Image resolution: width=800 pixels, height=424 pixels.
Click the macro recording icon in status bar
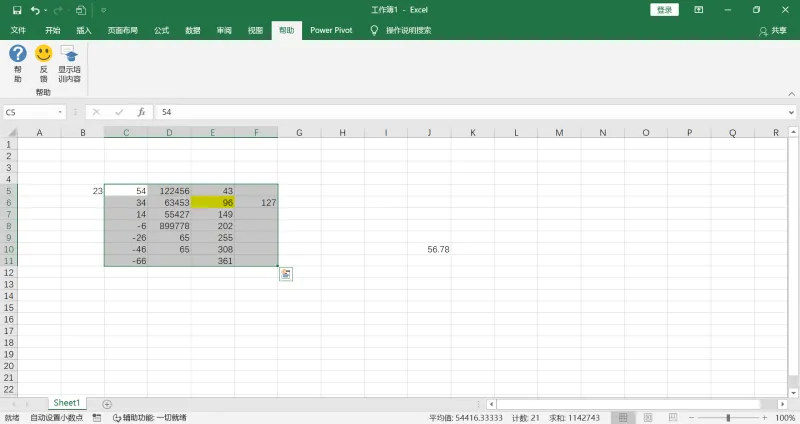pyautogui.click(x=97, y=418)
